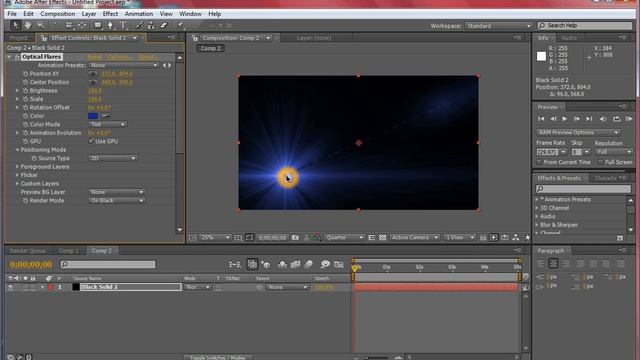Open the Composition menu

coord(58,14)
